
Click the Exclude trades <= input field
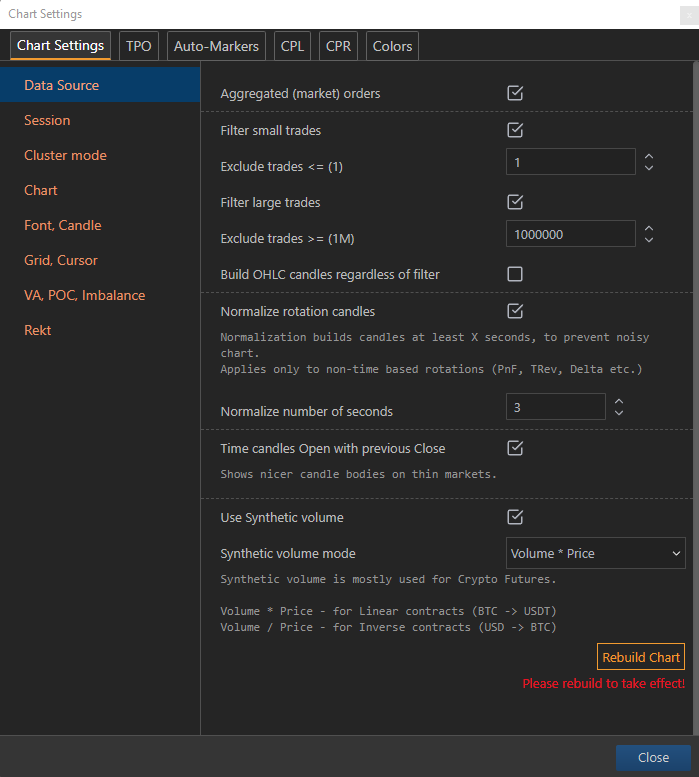[571, 162]
